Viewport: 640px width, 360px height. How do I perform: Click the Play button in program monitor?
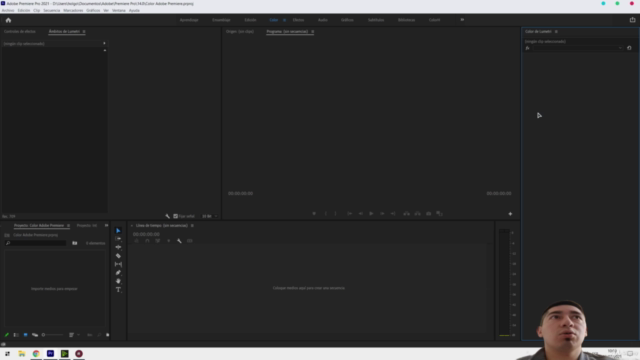371,214
